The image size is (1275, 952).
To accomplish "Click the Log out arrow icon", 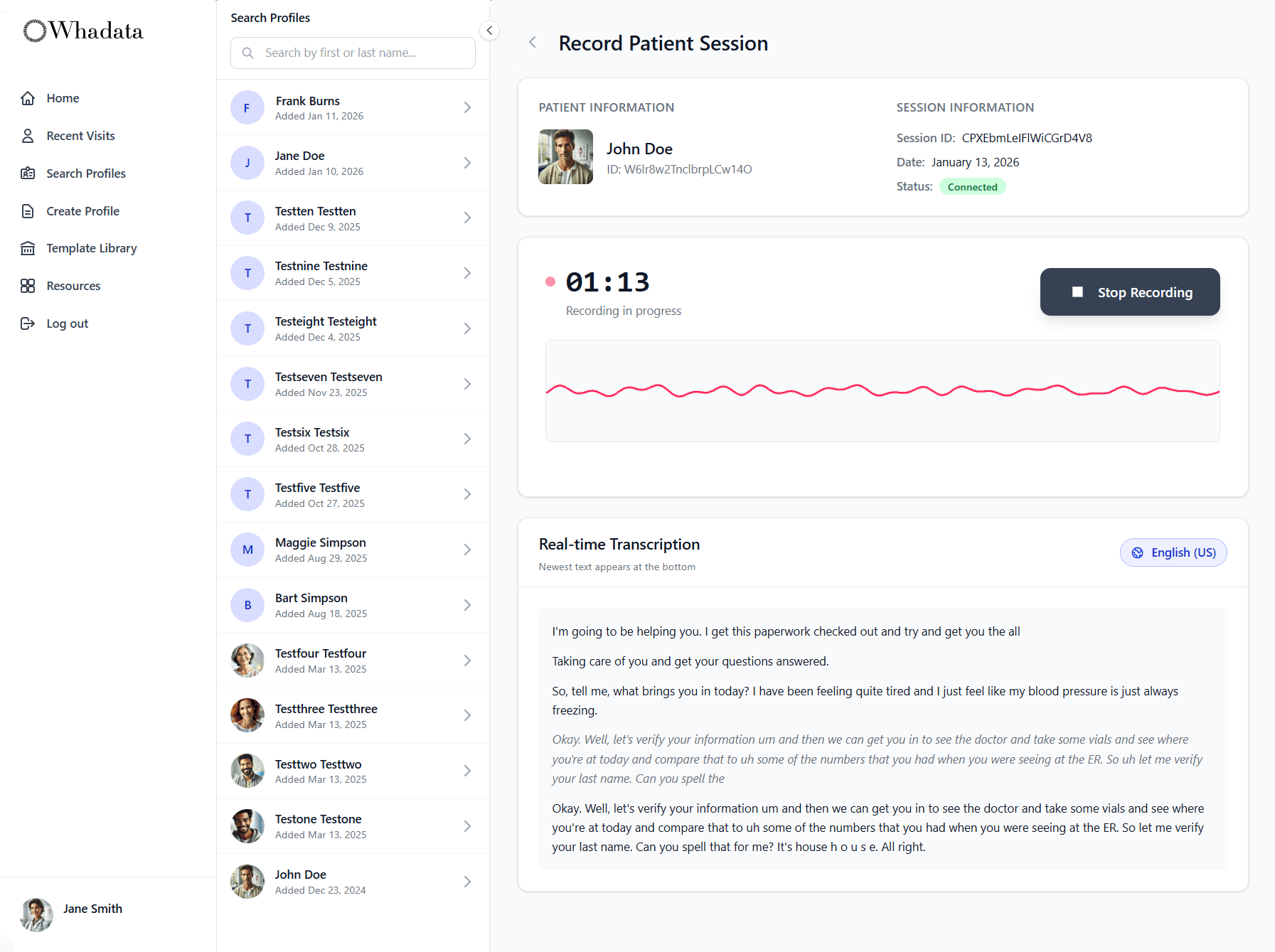I will [x=28, y=323].
